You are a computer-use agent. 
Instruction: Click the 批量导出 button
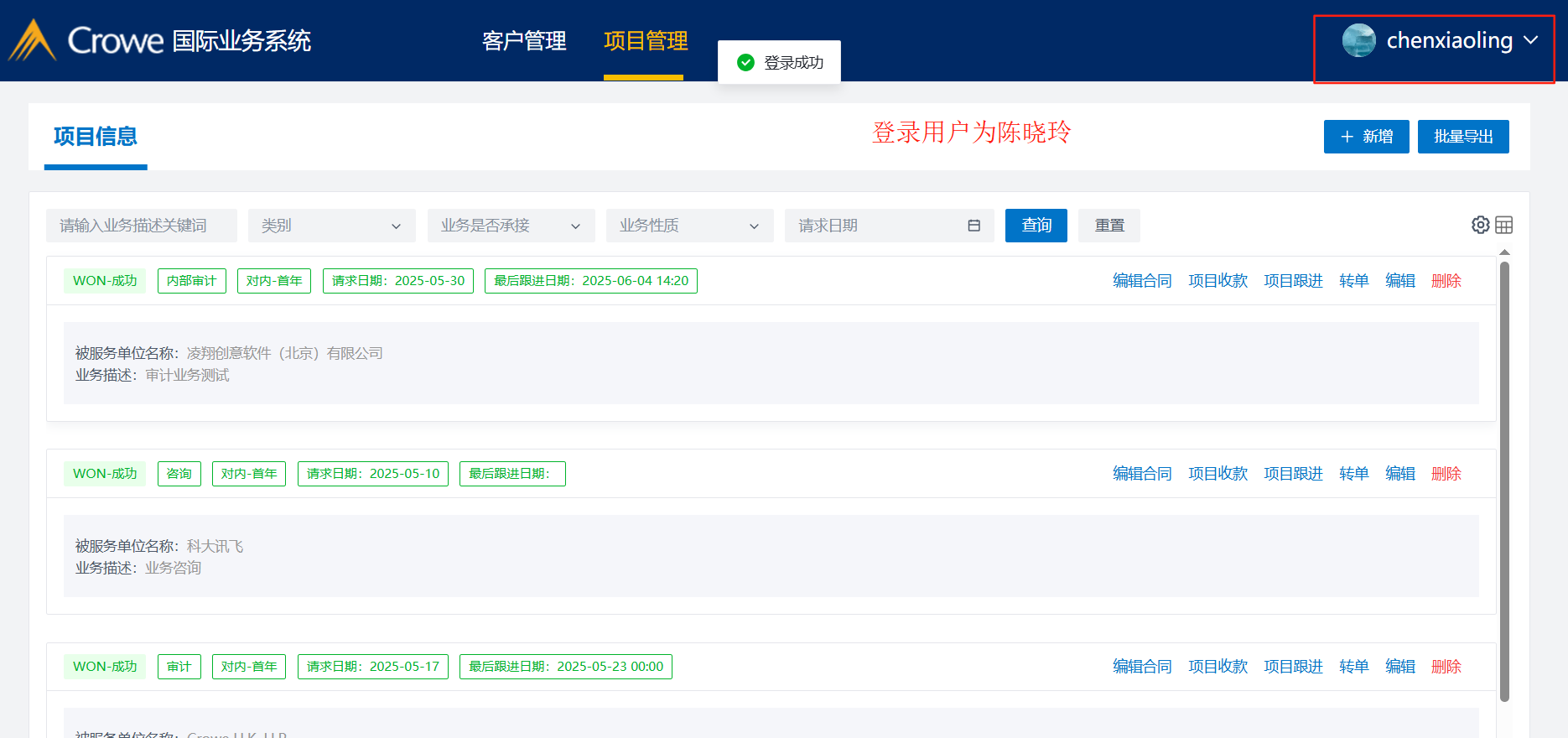[x=1462, y=137]
